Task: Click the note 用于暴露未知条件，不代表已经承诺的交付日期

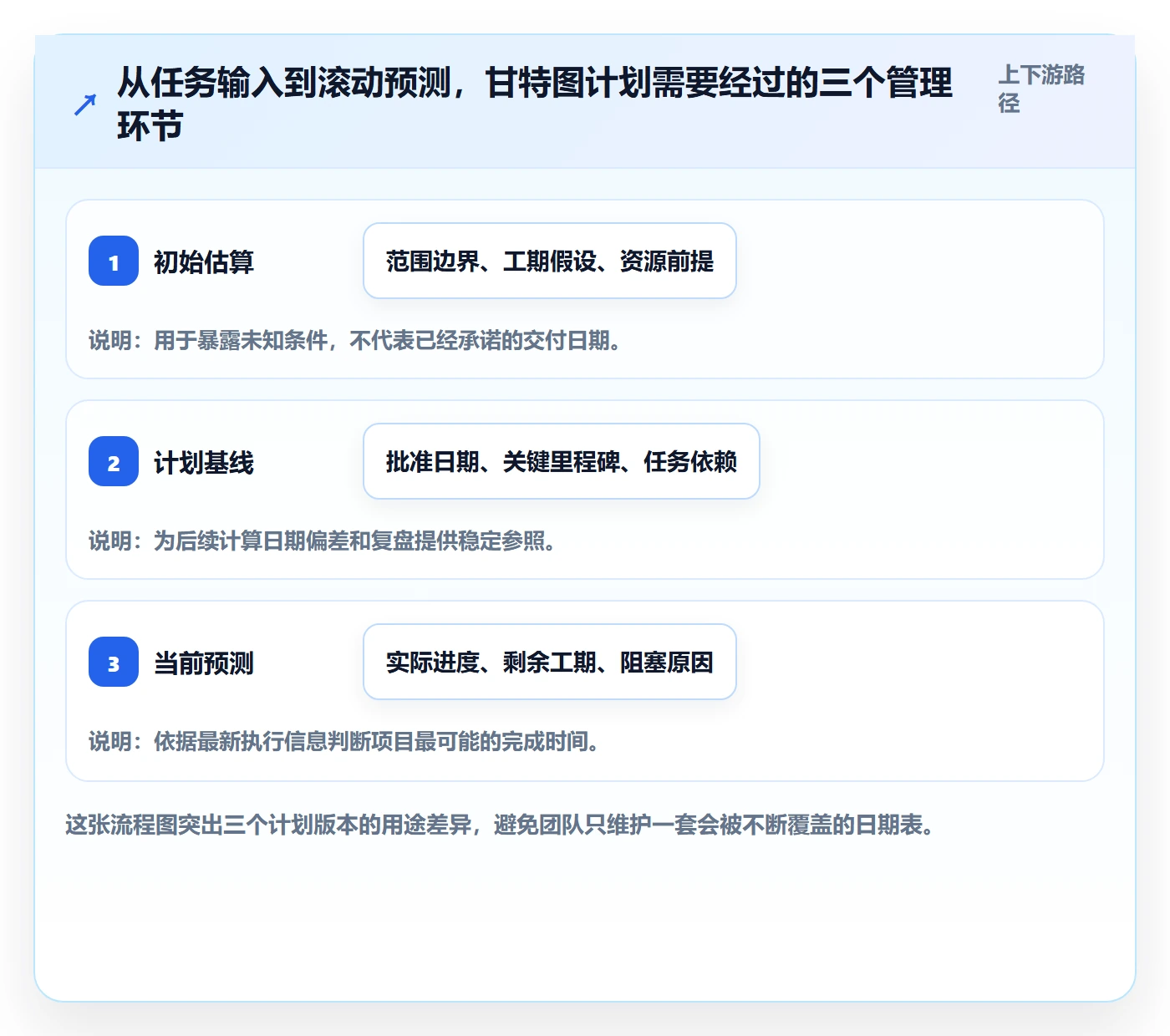Action: pos(355,340)
